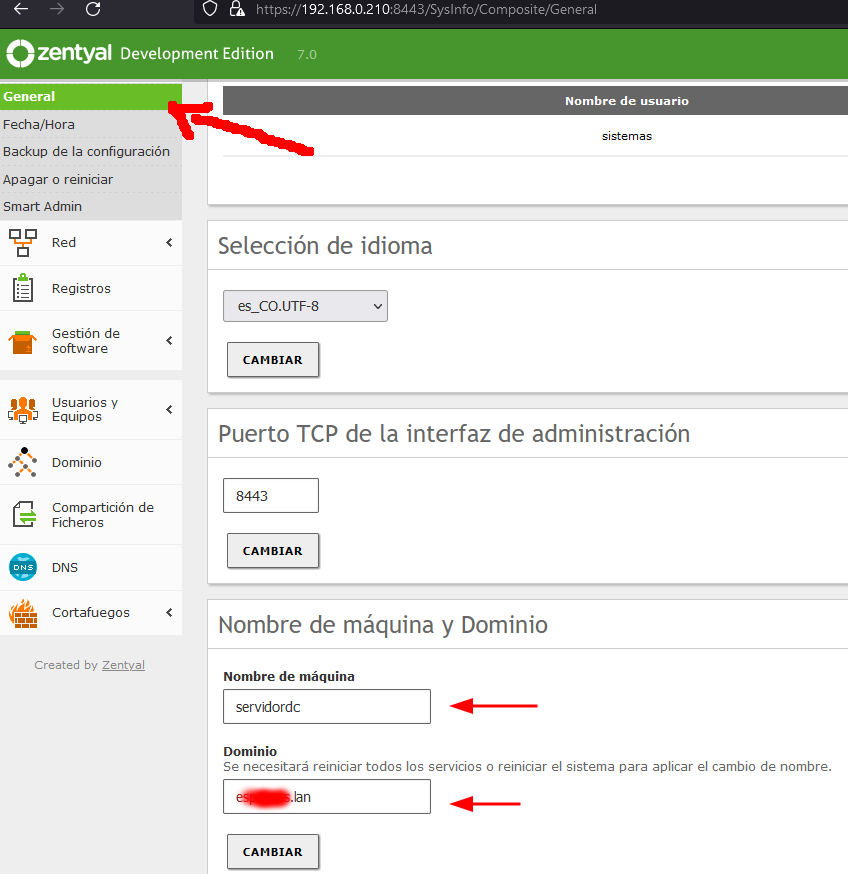This screenshot has height=874, width=848.
Task: Click the Zentyal logo in the header
Action: tap(59, 54)
